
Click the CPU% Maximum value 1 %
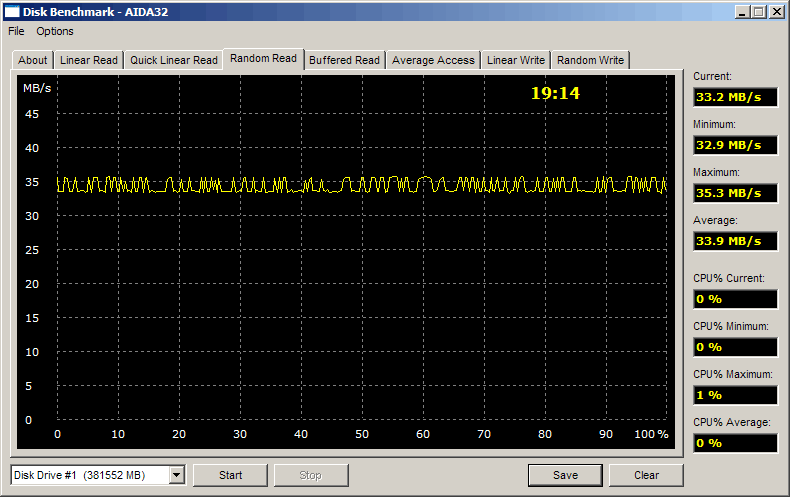pyautogui.click(x=735, y=395)
